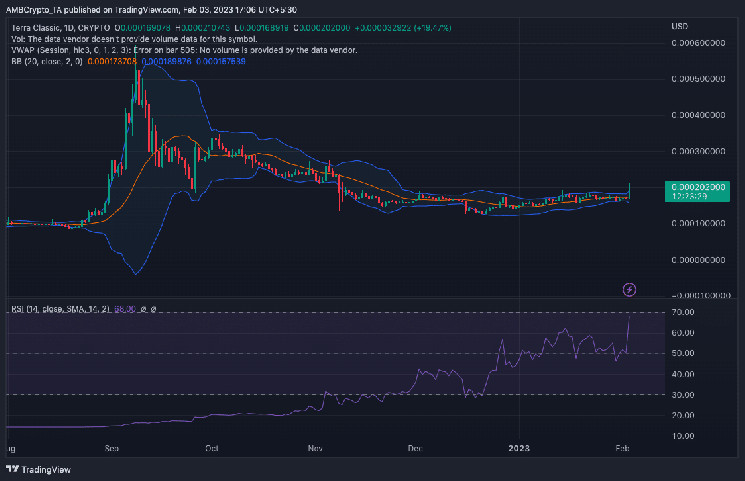745x481 pixels.
Task: Click the purple lightning bolt icon
Action: tap(629, 289)
